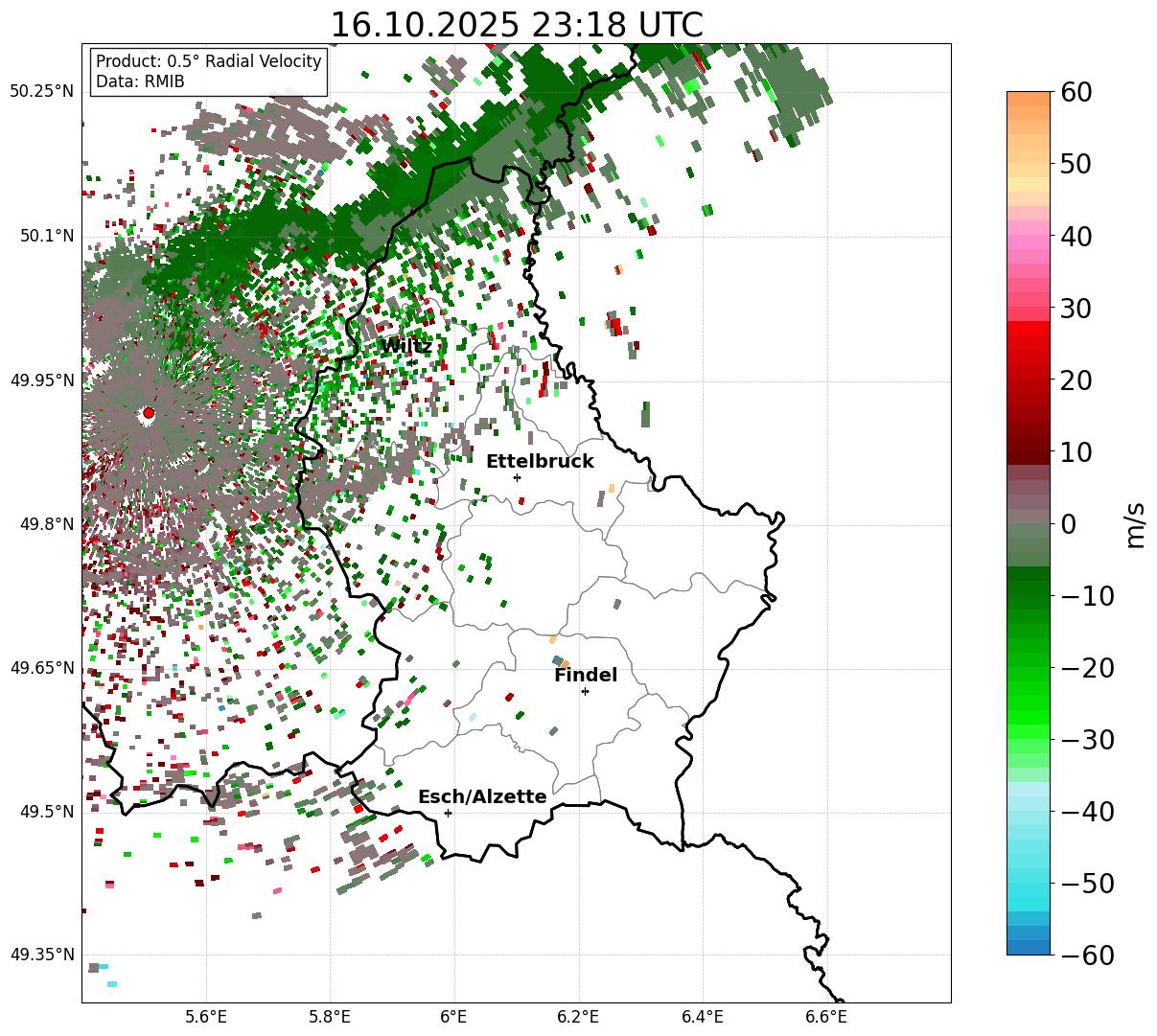This screenshot has height=1036, width=1157.
Task: Select the Findel city label
Action: click(x=586, y=676)
